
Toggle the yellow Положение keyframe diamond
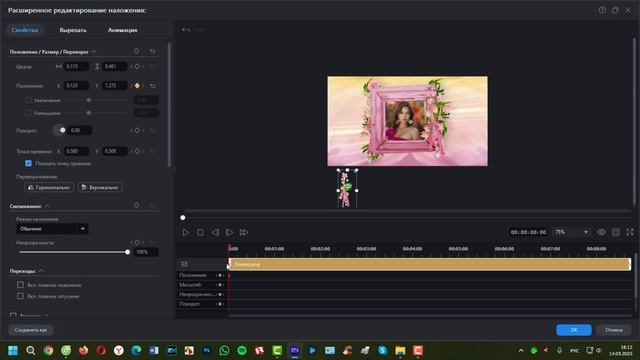point(137,86)
